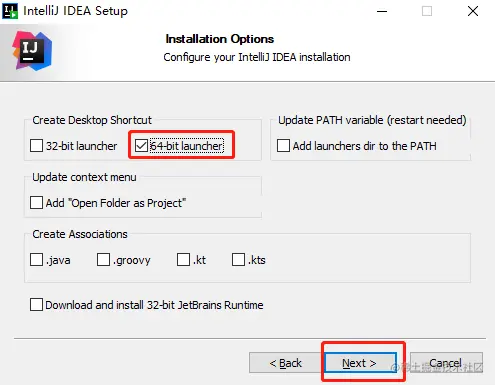Click the 64-bit launcher label text

click(x=186, y=146)
